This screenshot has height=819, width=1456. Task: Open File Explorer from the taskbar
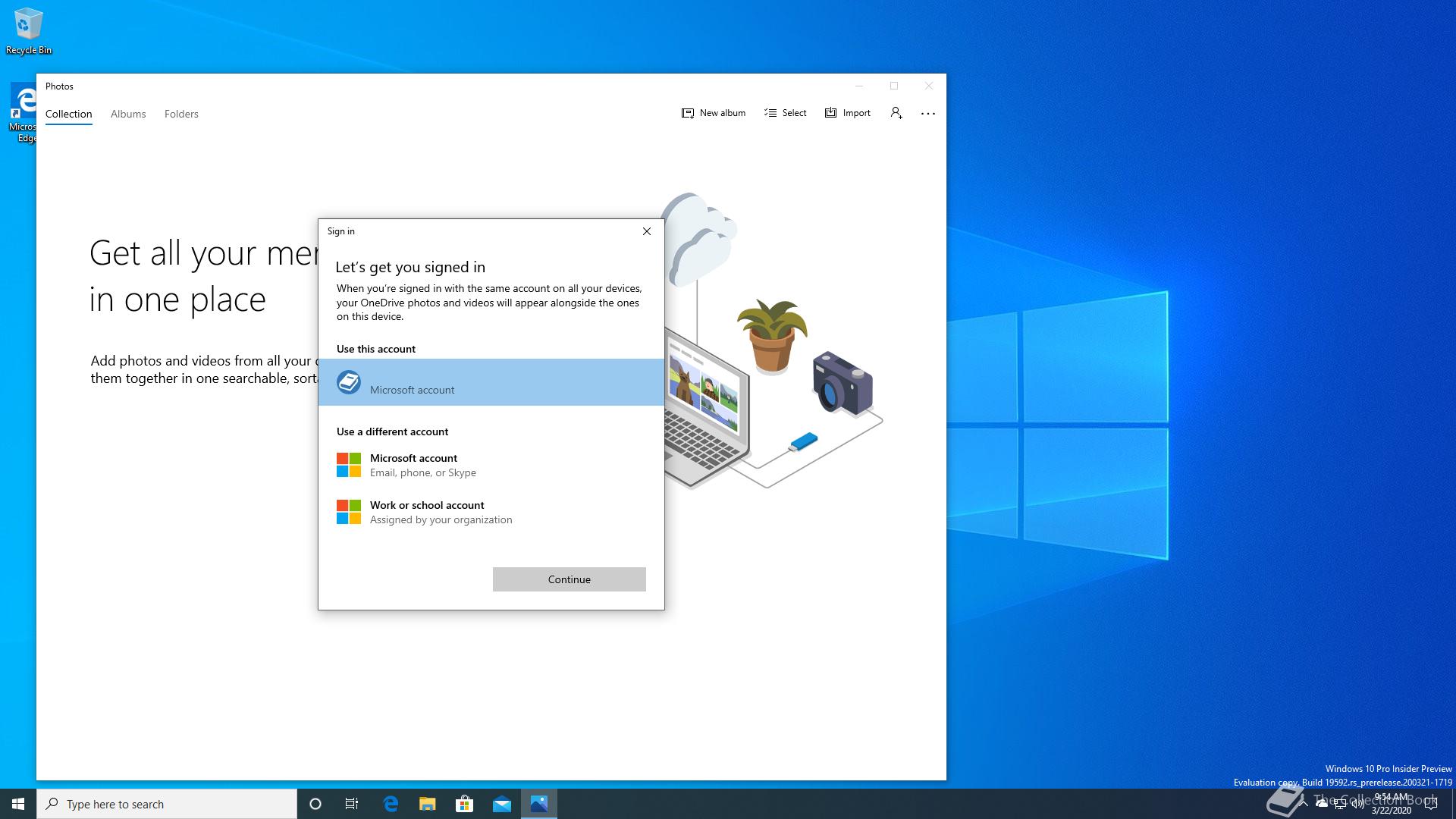coord(428,804)
